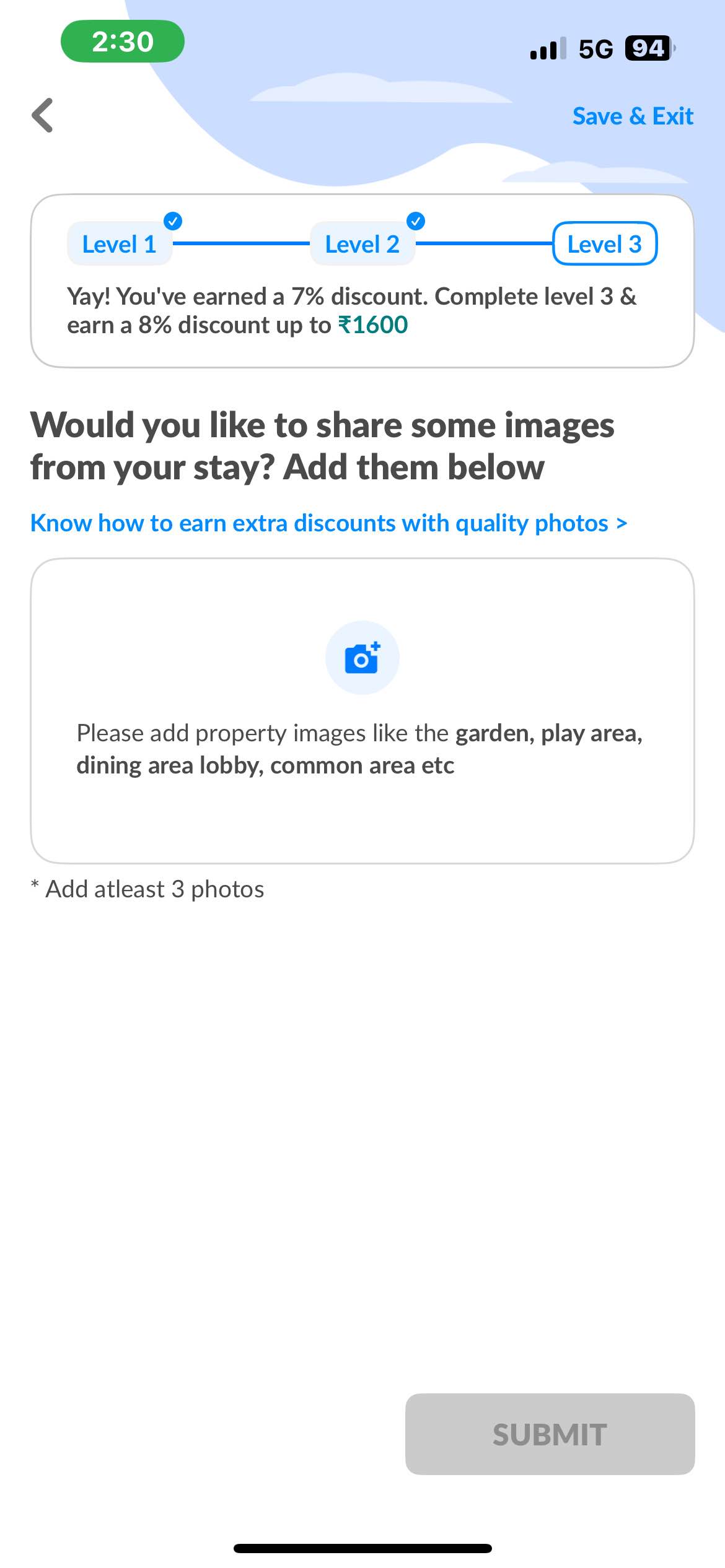Tap the green 2:30 time pill
The height and width of the screenshot is (1568, 725).
pos(123,41)
